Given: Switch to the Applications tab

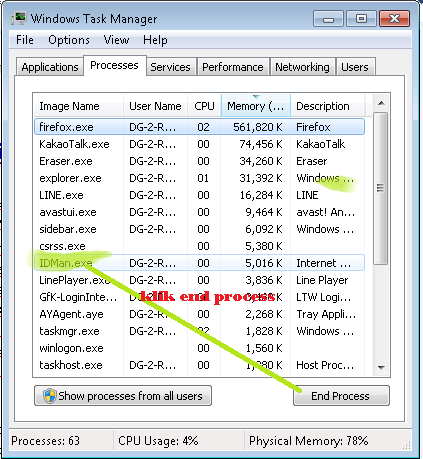Looking at the screenshot, I should point(50,67).
